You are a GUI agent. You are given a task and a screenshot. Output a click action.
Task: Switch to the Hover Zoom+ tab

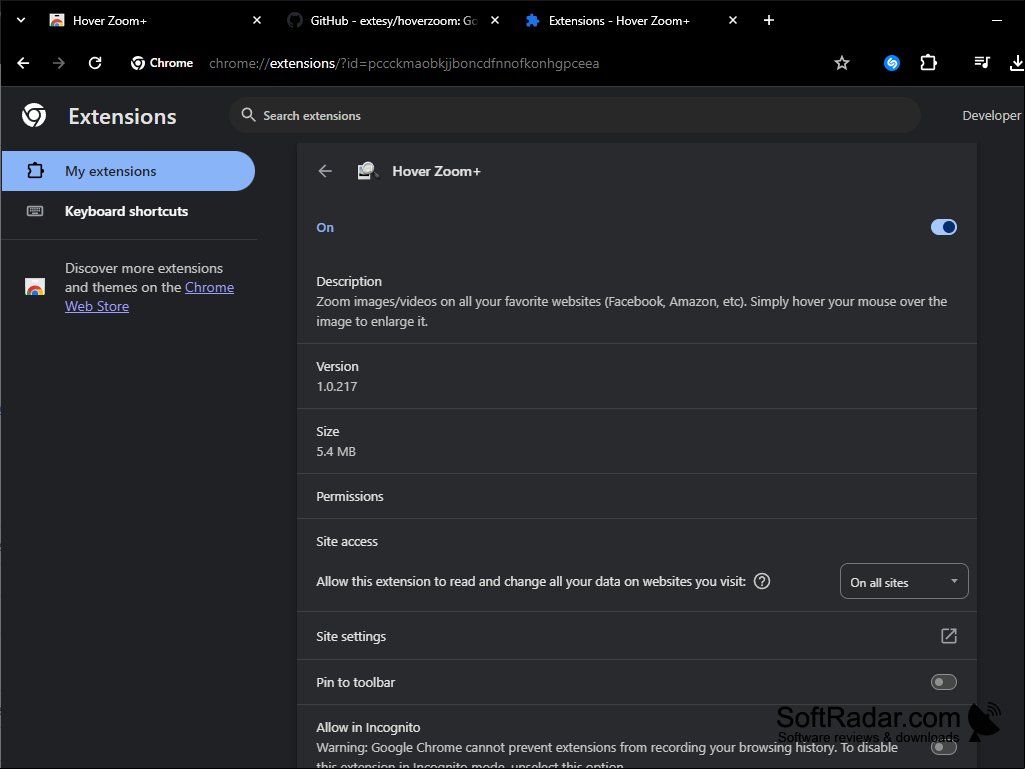pos(156,20)
